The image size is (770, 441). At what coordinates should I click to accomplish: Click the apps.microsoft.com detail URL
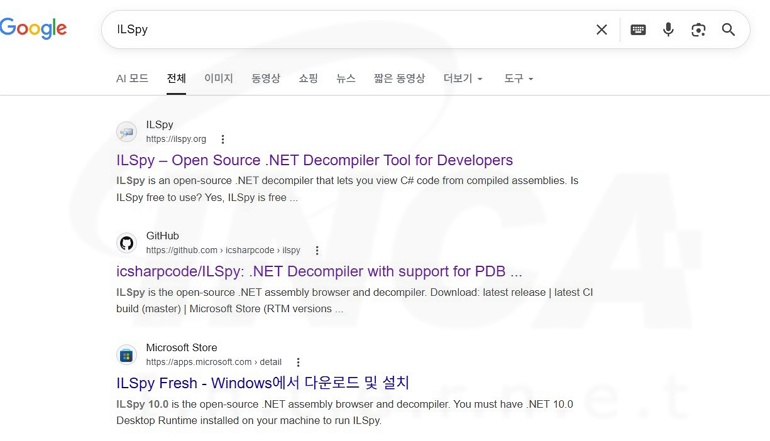pyautogui.click(x=214, y=362)
